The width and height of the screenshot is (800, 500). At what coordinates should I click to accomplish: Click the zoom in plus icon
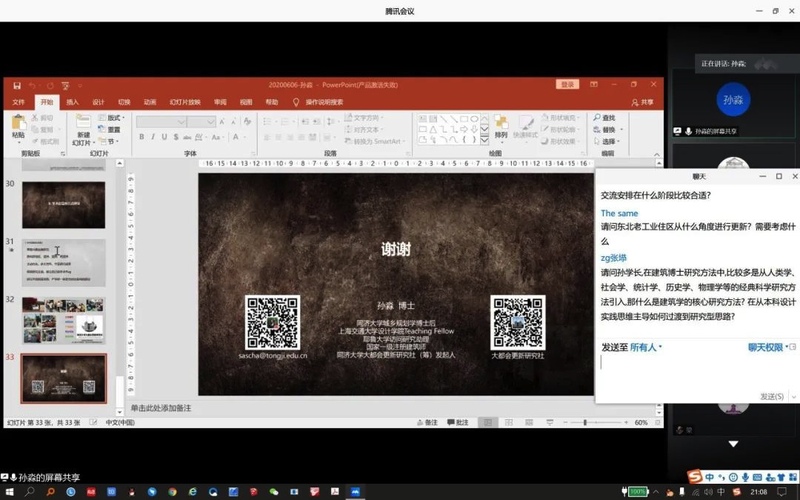click(626, 422)
